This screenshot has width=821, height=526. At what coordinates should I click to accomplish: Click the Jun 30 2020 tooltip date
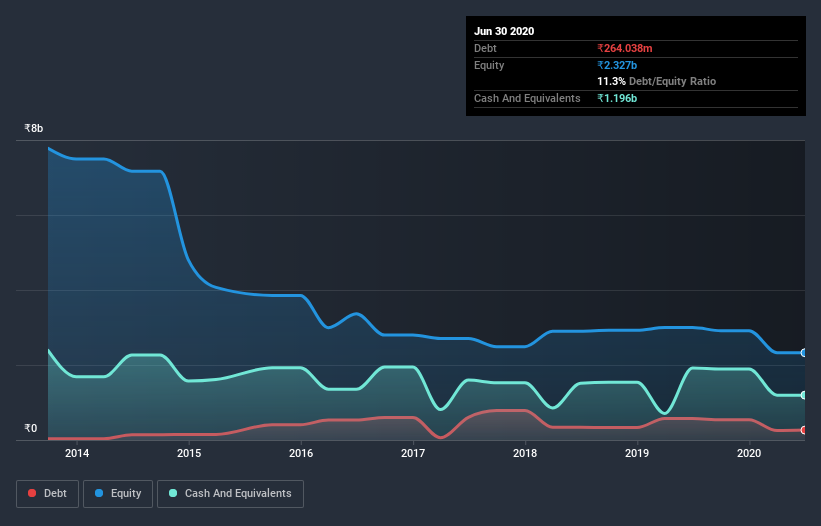pos(504,31)
